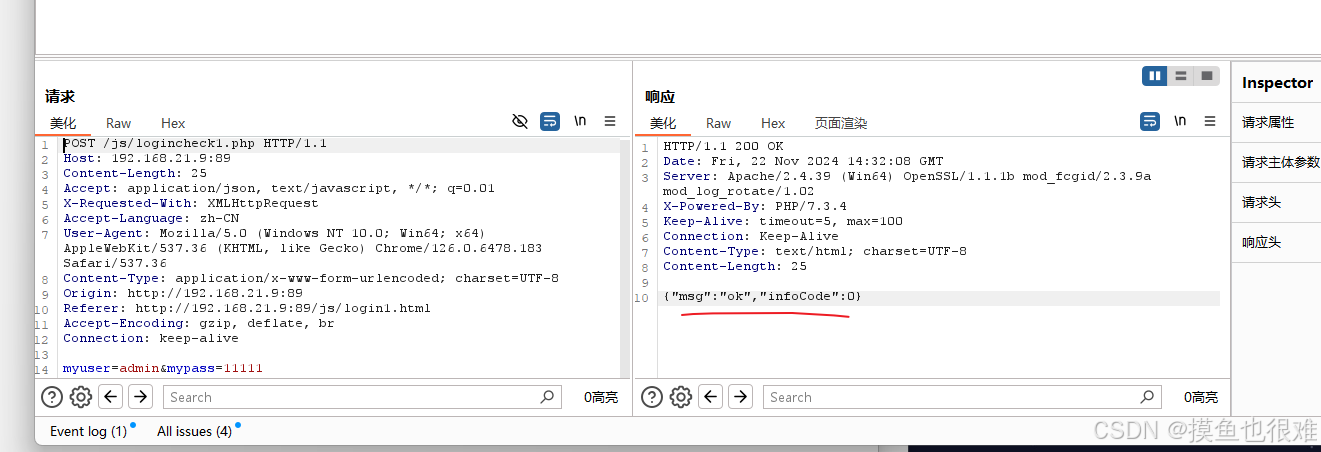Toggle word wrap icon in response panel
Screen dimensions: 1321x452
pos(1150,121)
